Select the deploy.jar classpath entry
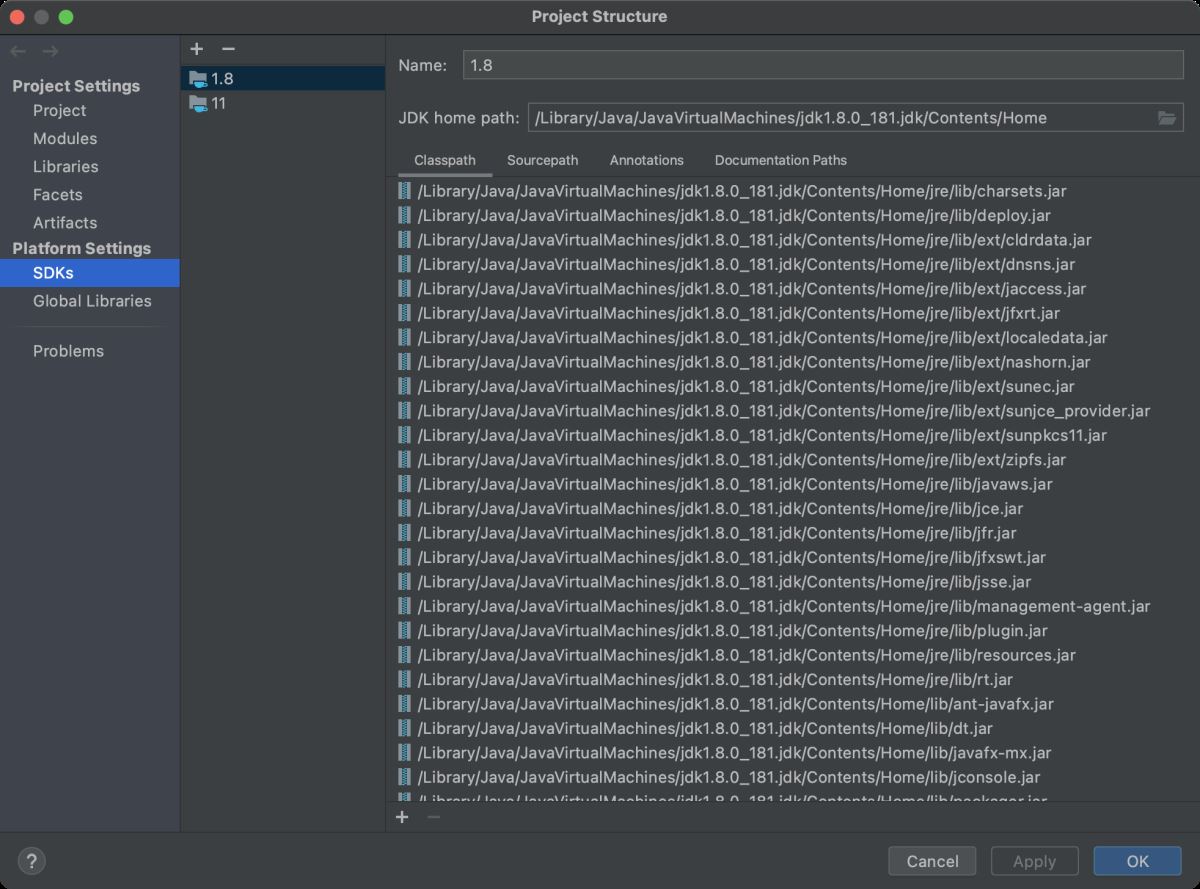 click(734, 215)
